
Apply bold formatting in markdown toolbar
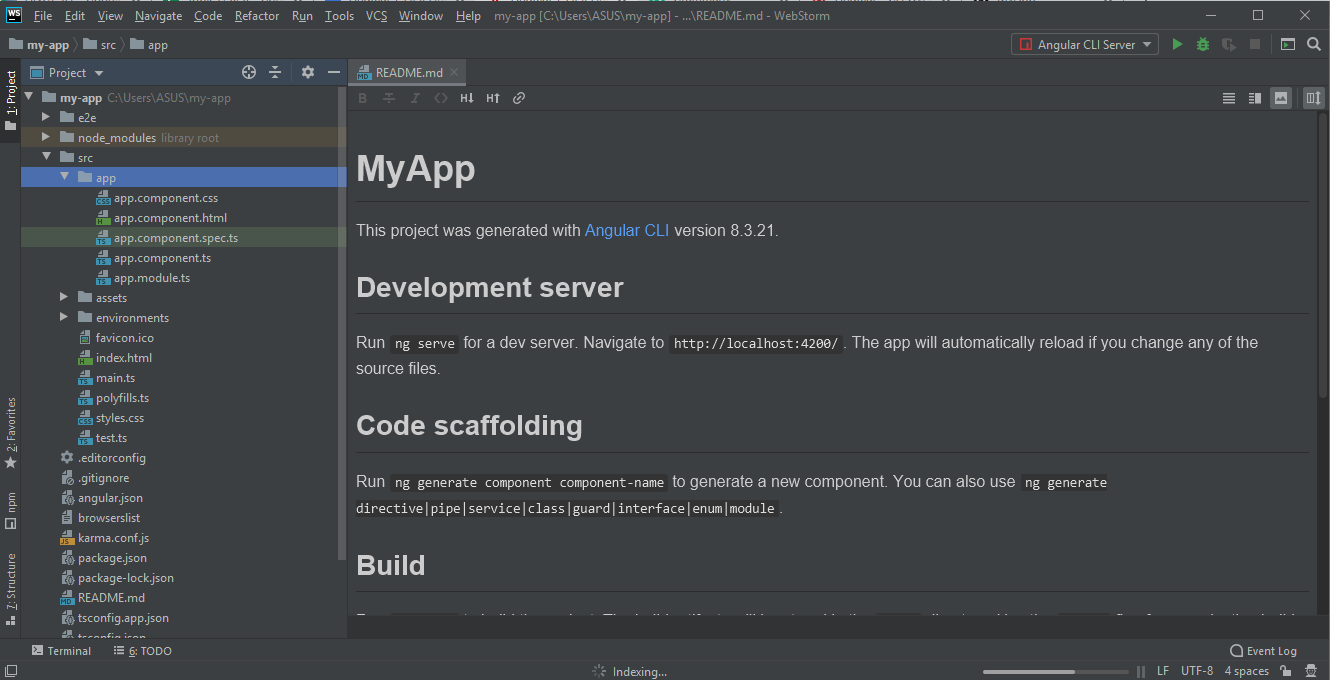363,98
